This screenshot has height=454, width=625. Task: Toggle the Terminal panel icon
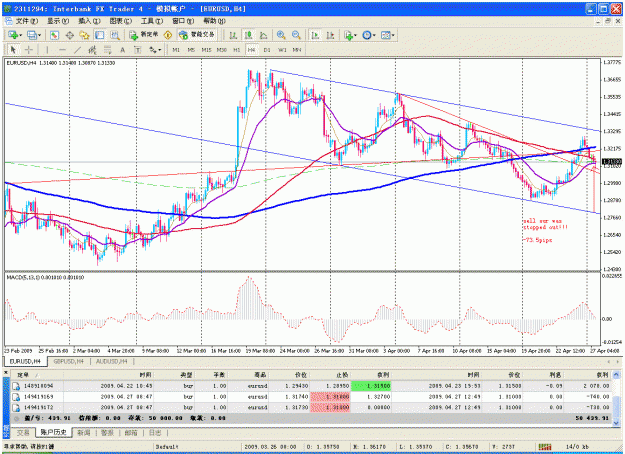click(100, 35)
